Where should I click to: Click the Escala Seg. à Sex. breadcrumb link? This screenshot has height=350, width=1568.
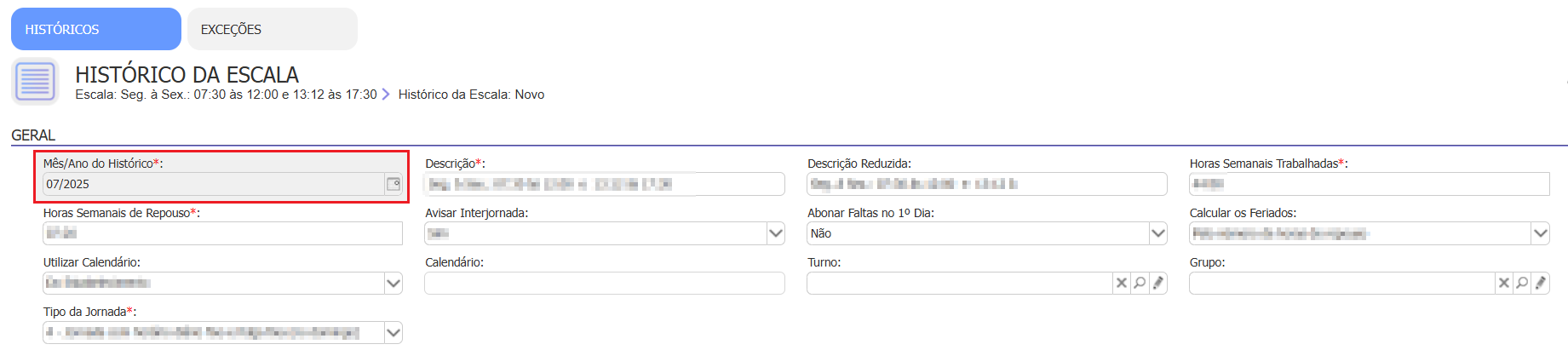[226, 95]
